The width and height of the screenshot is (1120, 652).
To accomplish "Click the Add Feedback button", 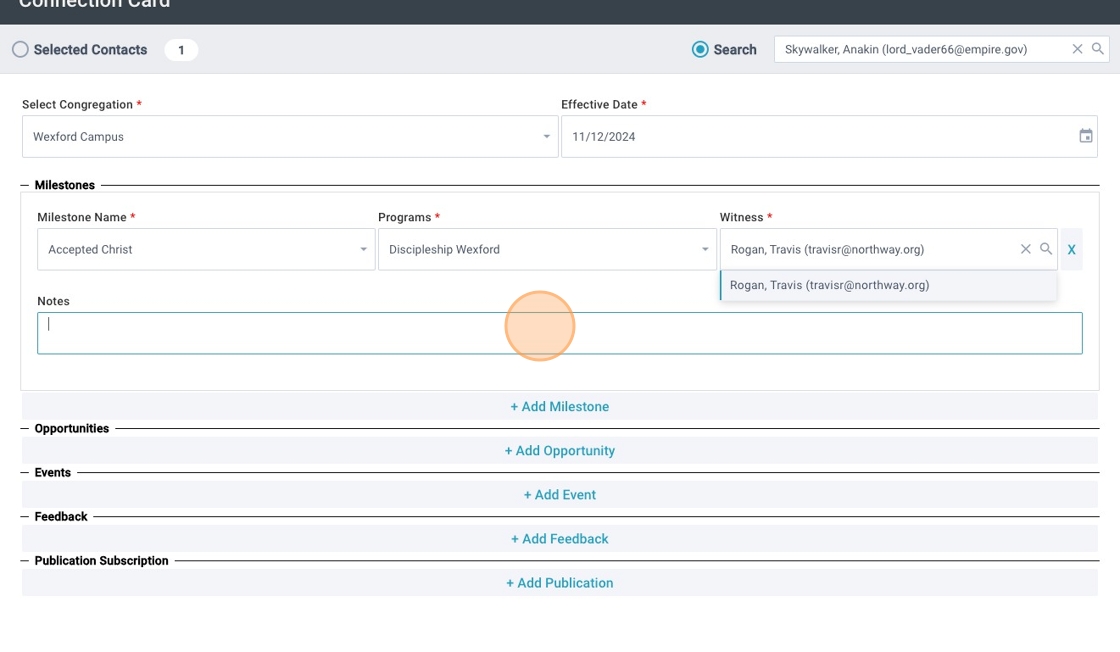I will (559, 538).
